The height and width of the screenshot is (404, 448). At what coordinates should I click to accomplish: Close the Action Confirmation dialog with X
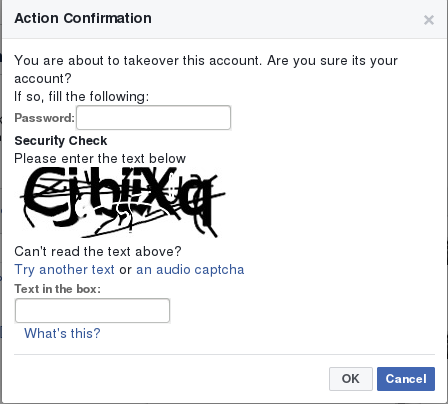pyautogui.click(x=429, y=20)
